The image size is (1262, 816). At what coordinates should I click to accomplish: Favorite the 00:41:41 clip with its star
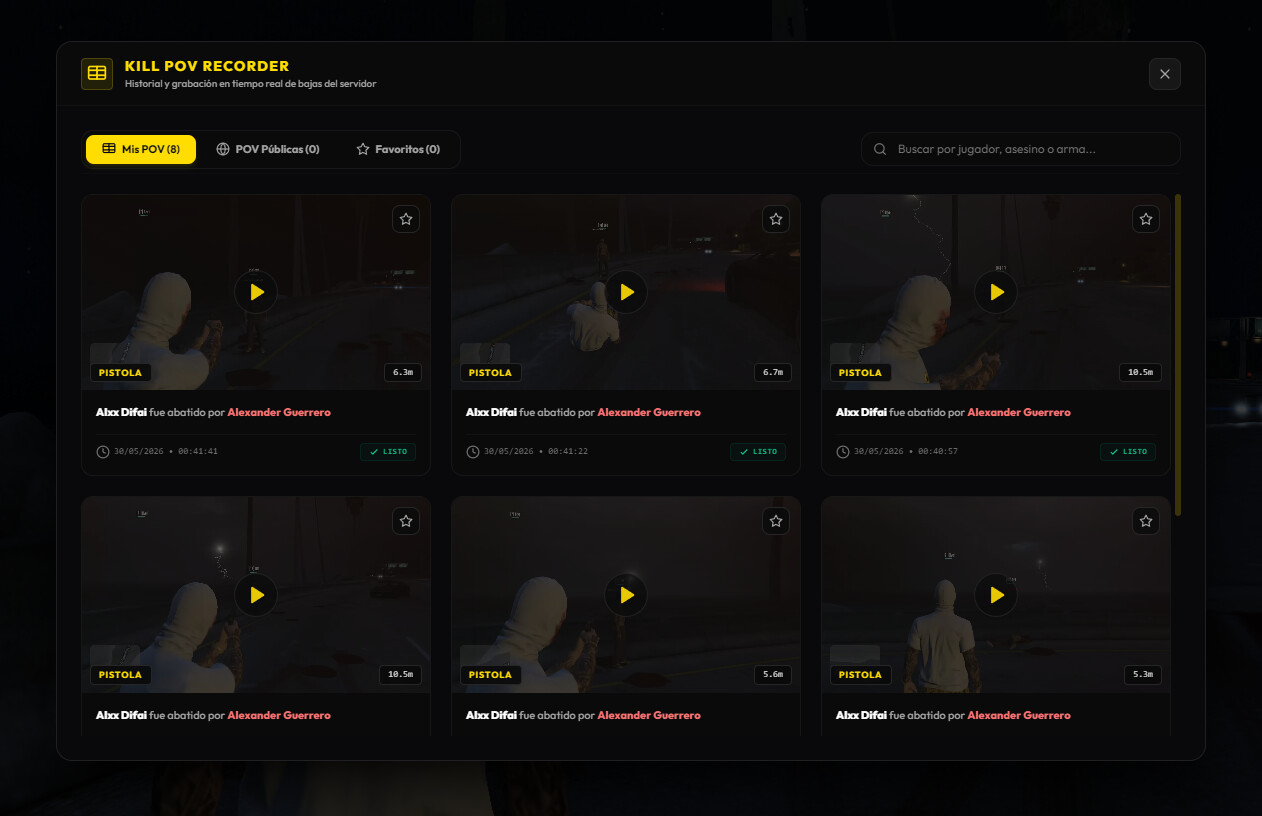click(406, 219)
